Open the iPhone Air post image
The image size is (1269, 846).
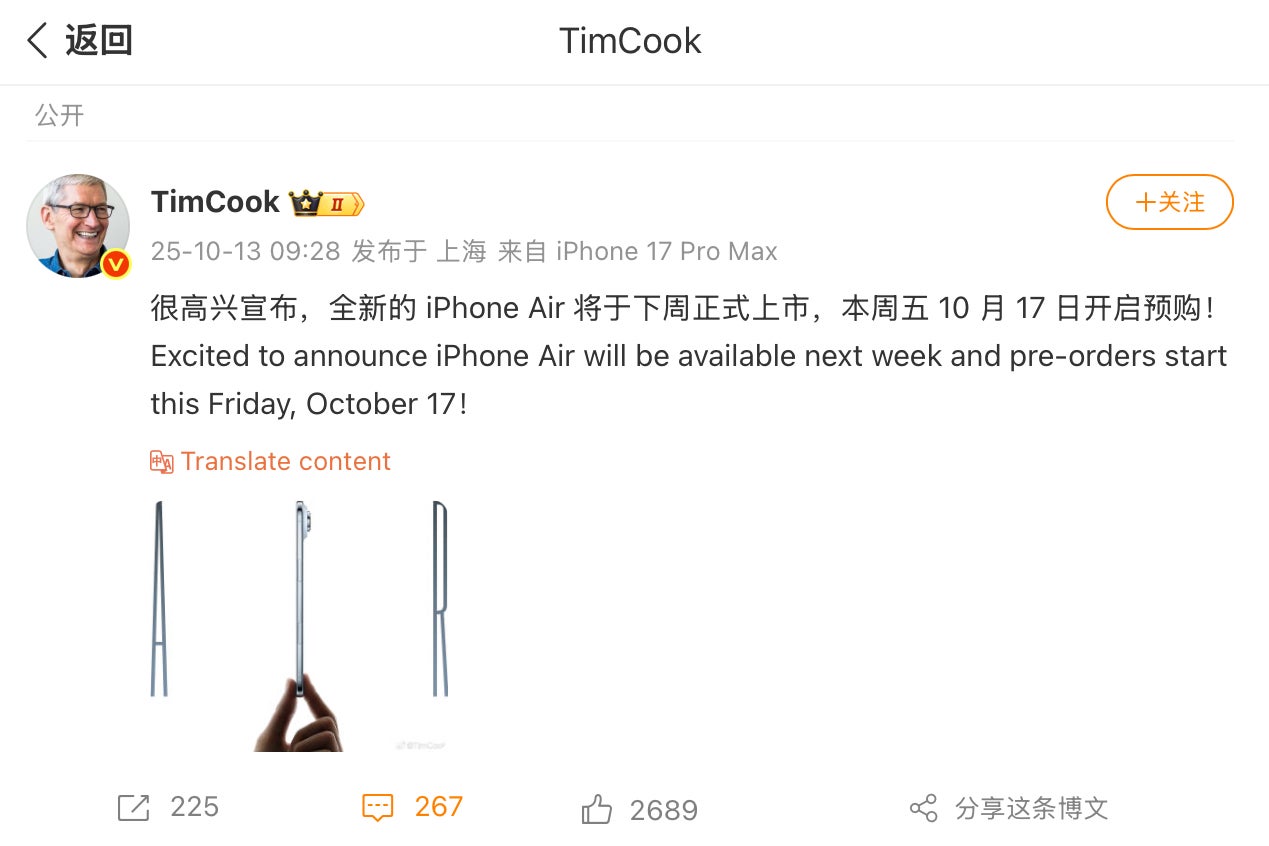300,626
